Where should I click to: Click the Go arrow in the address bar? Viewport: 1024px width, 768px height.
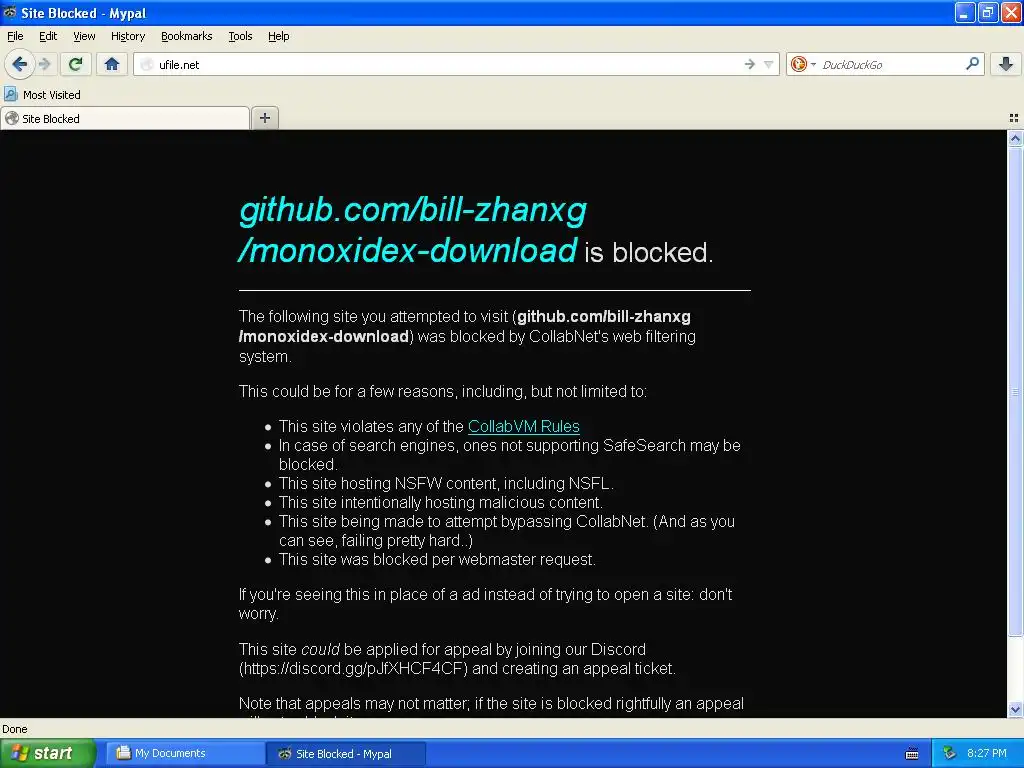(750, 64)
